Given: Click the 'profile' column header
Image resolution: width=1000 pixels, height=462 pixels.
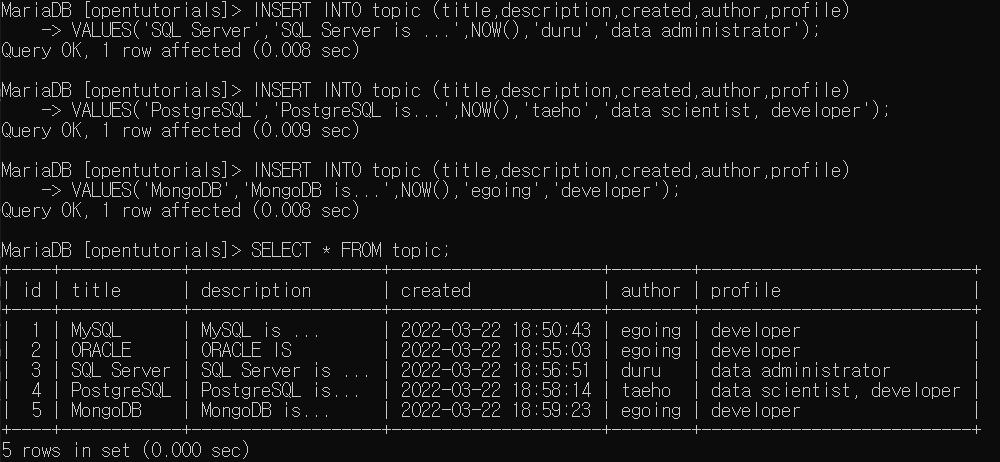Looking at the screenshot, I should pos(746,292).
